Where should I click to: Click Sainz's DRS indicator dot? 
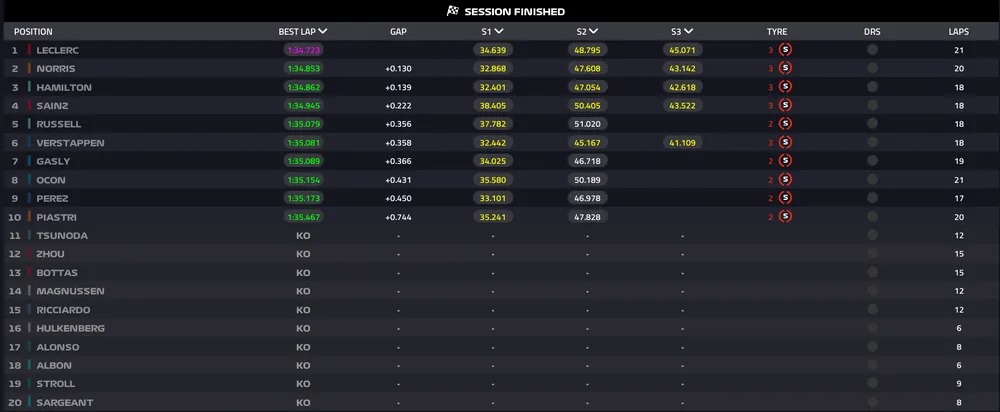[x=872, y=105]
